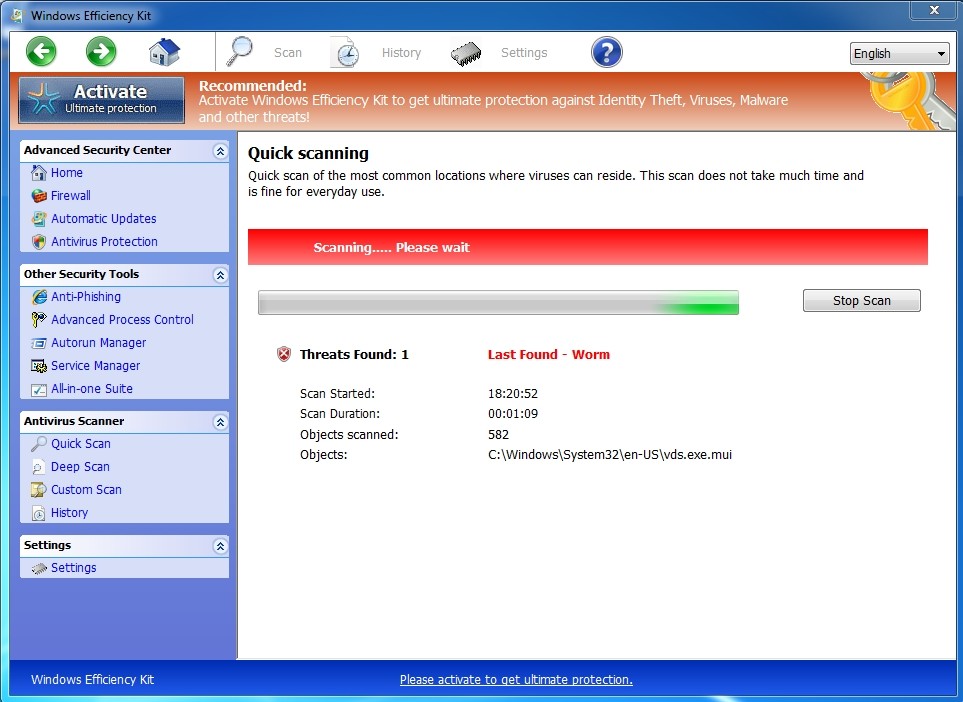Click the red shield Threats Found icon

click(x=284, y=354)
